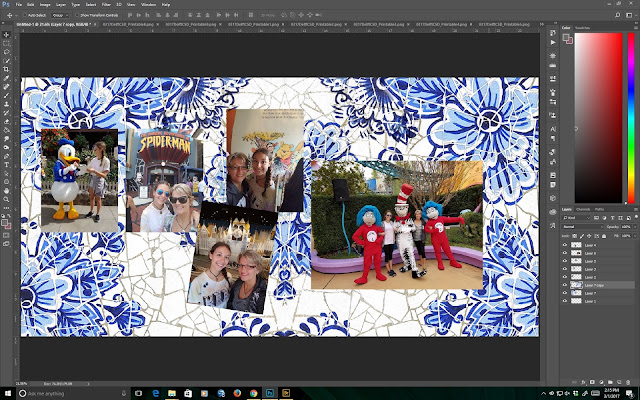Open the Opacity dropdown arrow
The width and height of the screenshot is (640, 400).
click(x=634, y=227)
